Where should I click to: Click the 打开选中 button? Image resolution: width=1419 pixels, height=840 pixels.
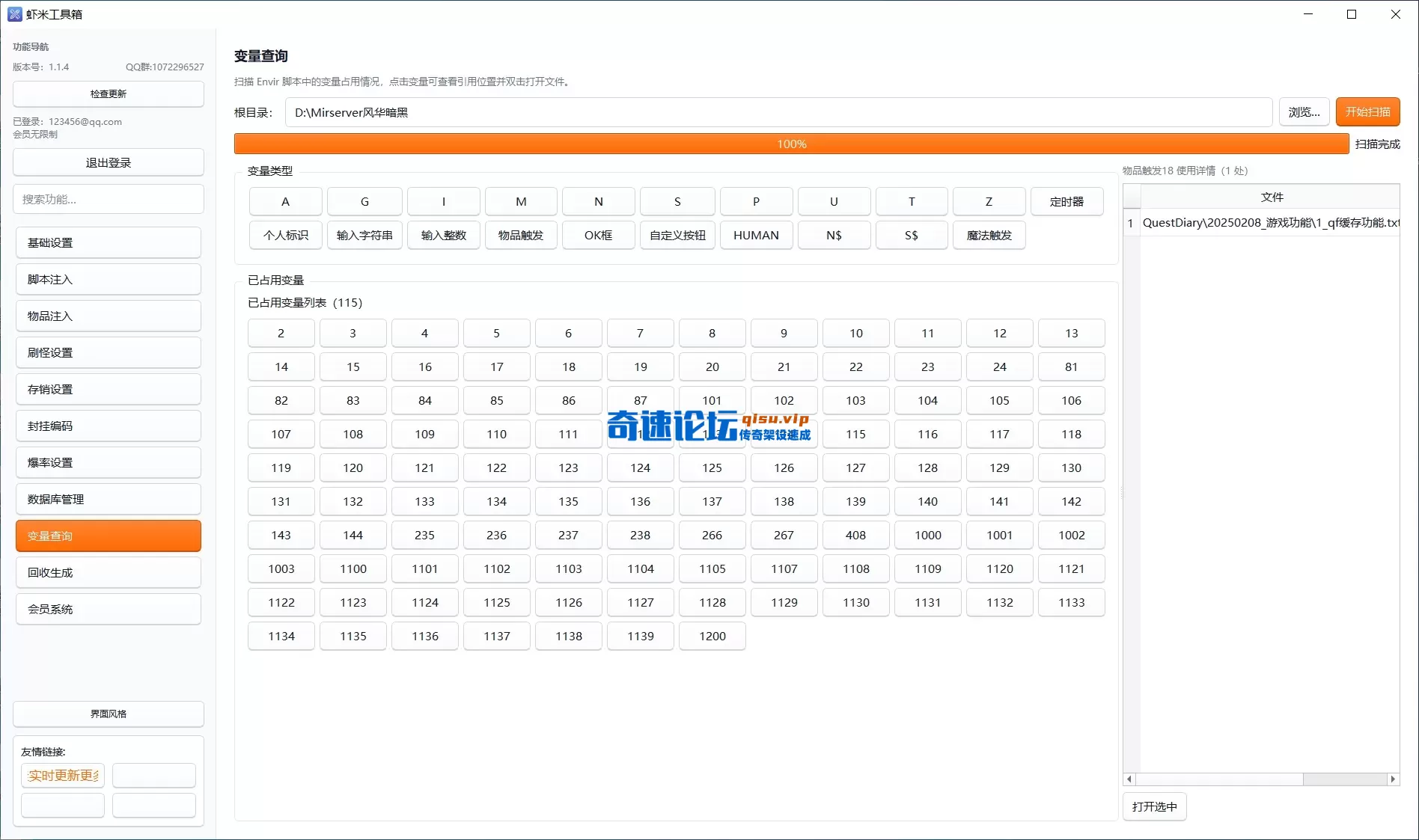coord(1154,806)
